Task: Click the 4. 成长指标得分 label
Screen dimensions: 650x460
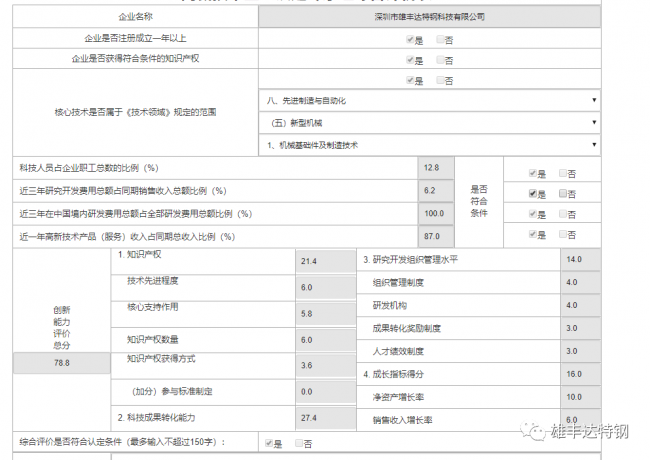Action: (x=393, y=374)
